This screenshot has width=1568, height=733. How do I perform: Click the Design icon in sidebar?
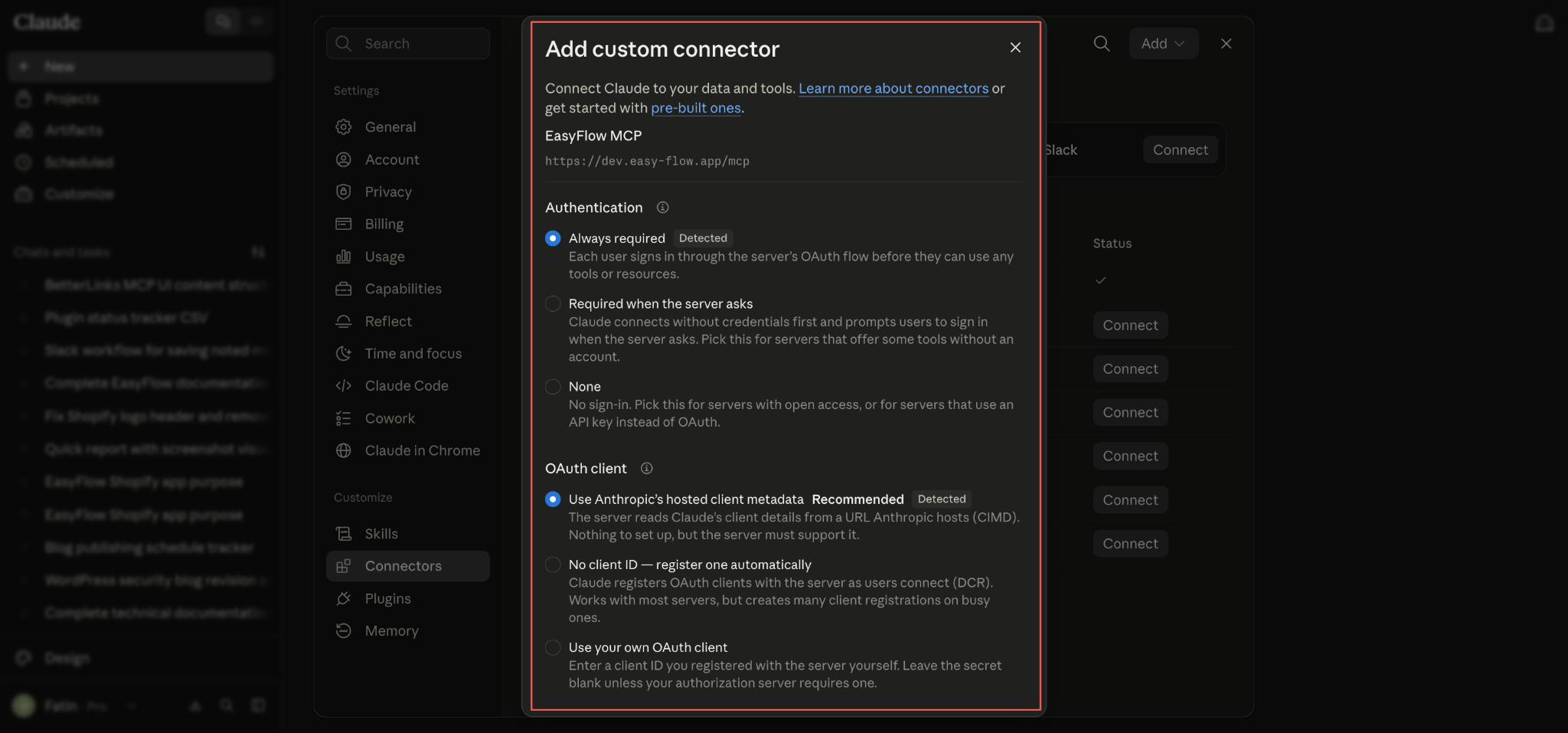click(24, 658)
